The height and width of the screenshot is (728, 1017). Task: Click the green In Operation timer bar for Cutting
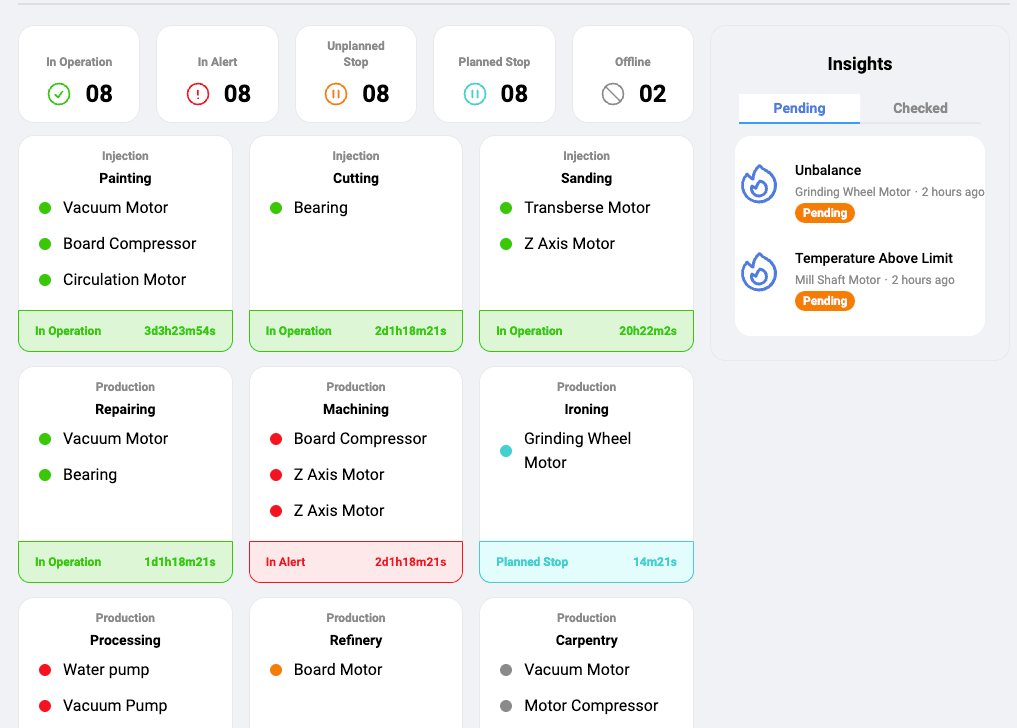(x=355, y=330)
